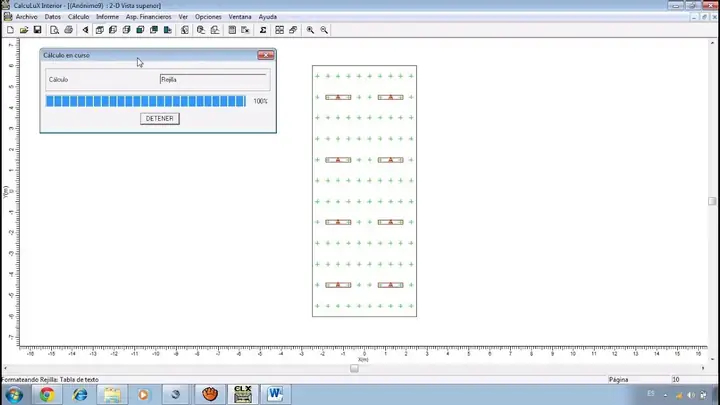
Task: Open Google Chrome from the taskbar
Action: pos(46,394)
